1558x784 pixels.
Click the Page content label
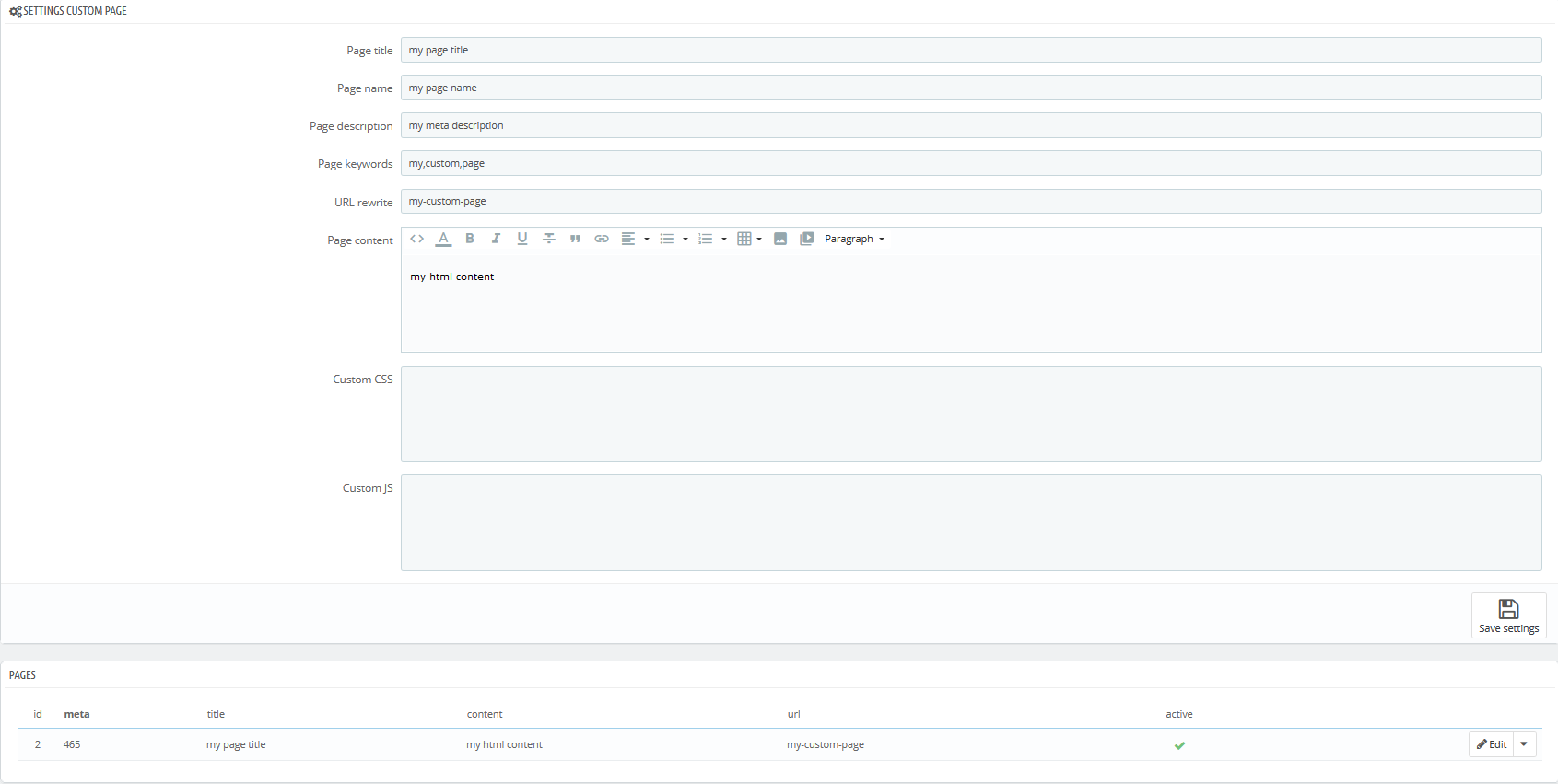tap(360, 240)
